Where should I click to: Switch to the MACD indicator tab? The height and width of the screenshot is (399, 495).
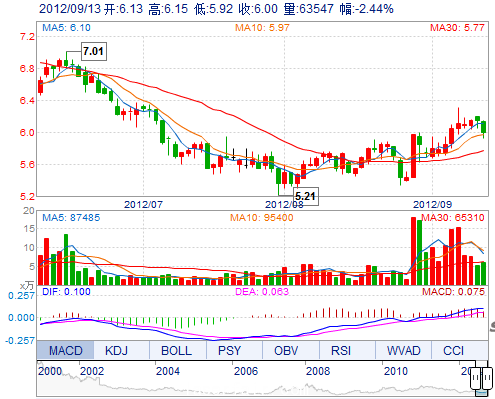(65, 350)
